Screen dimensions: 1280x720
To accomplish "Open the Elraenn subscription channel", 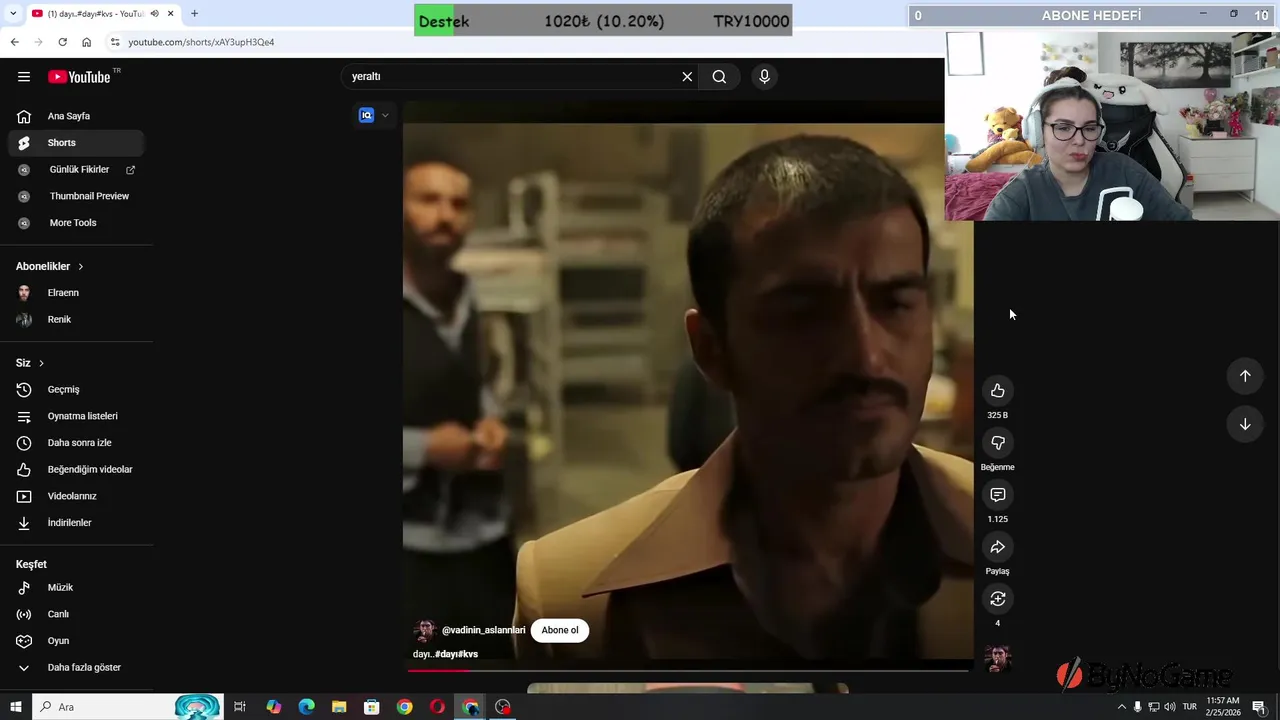I will (x=76, y=293).
